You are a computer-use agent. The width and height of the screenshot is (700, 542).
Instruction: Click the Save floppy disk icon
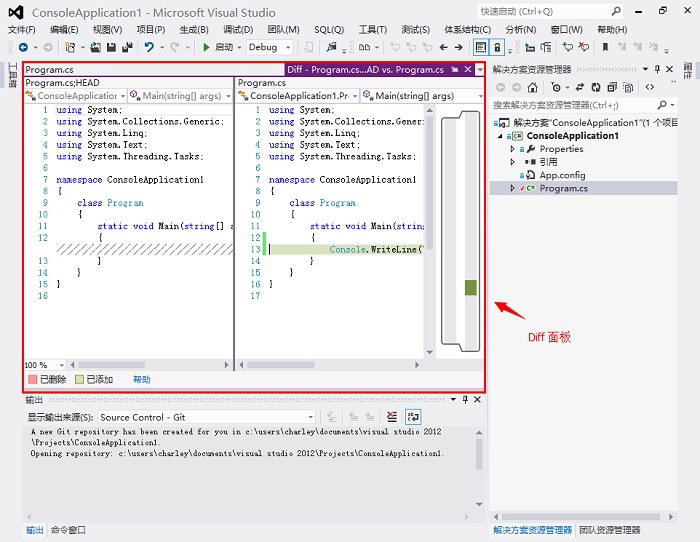pyautogui.click(x=111, y=47)
